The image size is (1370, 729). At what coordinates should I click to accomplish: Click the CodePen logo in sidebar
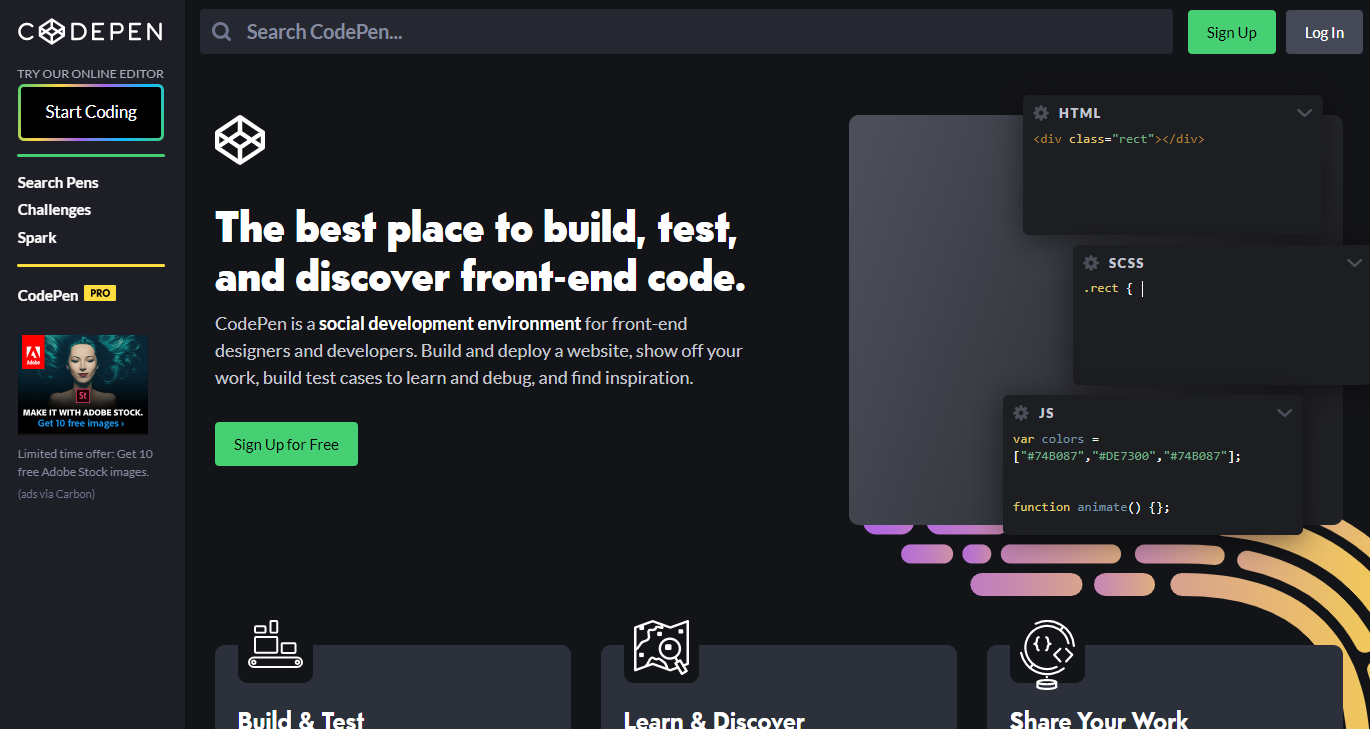pyautogui.click(x=90, y=32)
